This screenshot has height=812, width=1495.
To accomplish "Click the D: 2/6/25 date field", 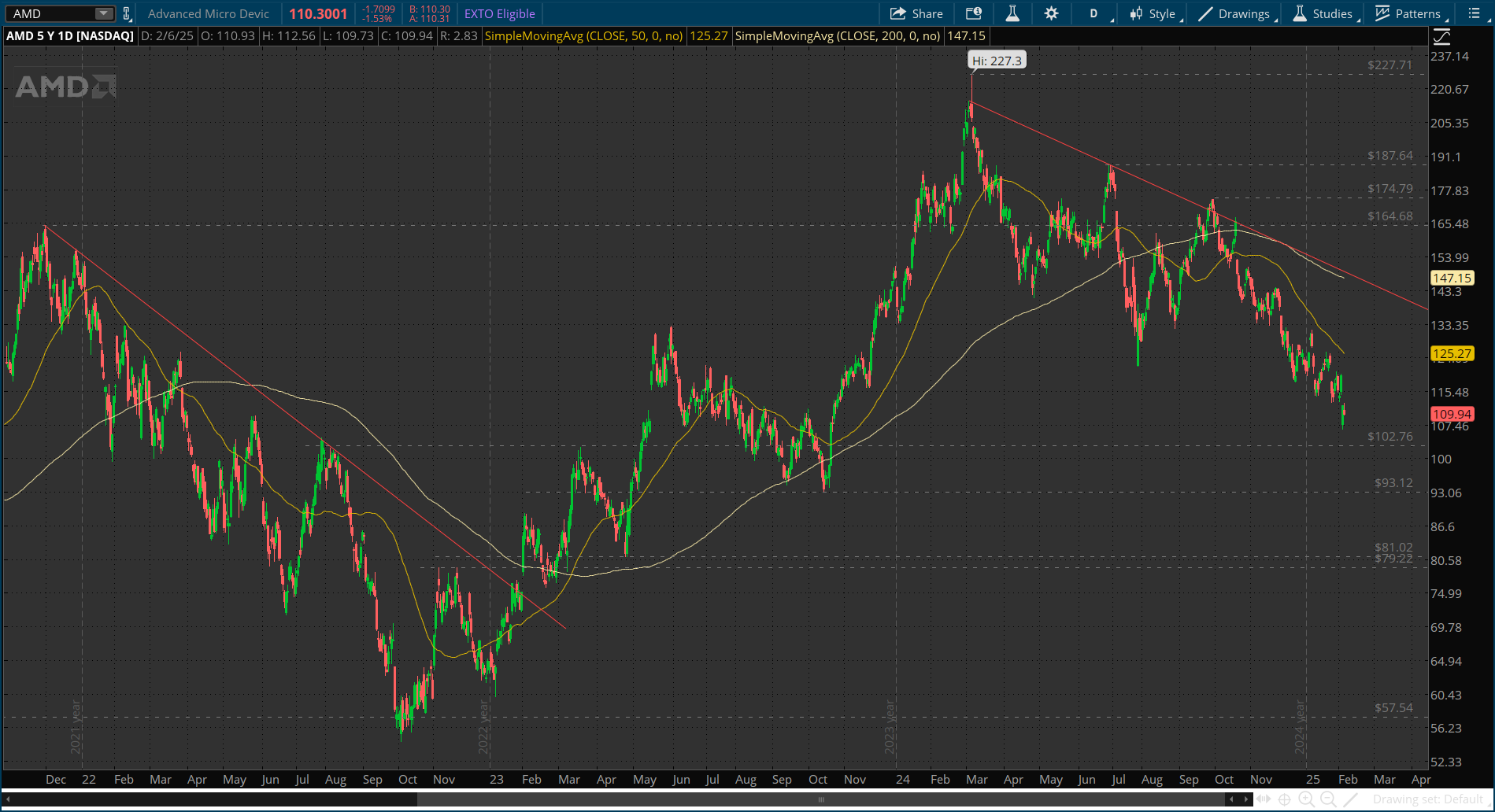I will 167,35.
